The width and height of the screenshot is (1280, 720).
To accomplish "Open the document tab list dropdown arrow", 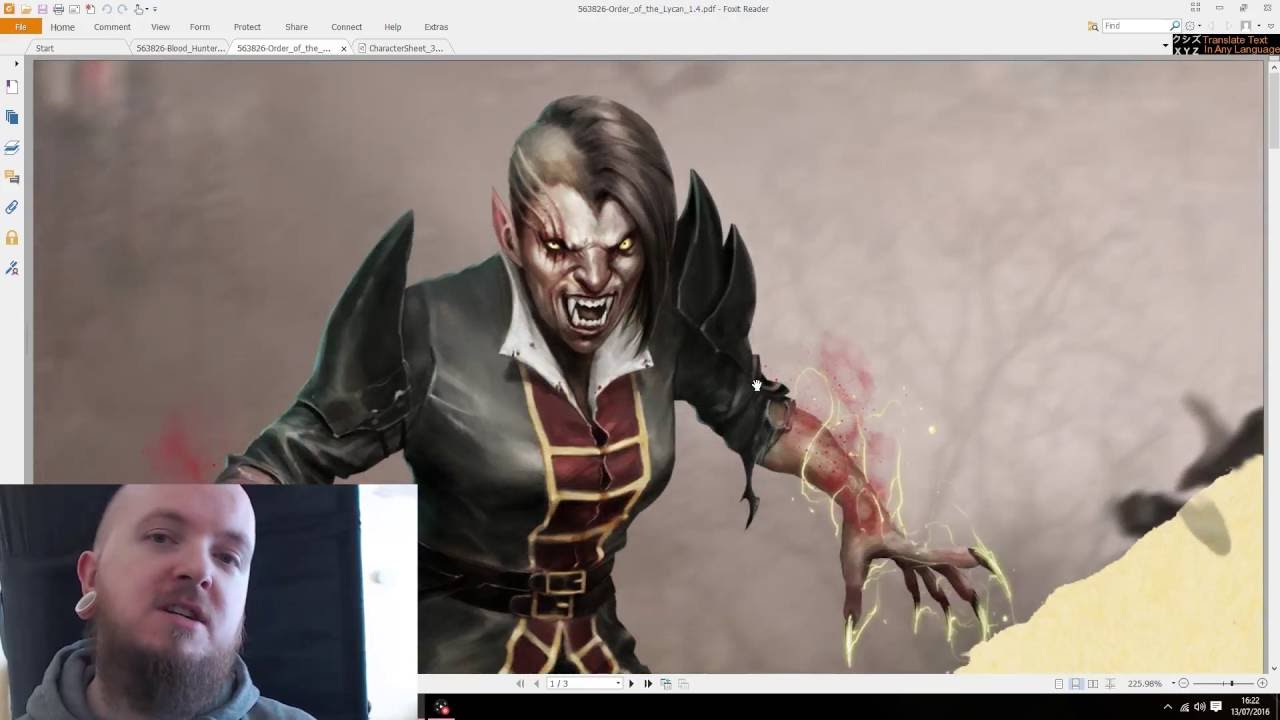I will coord(1165,46).
